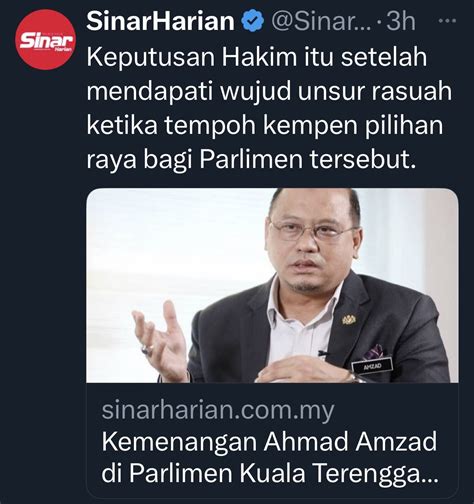
Task: Click the @Sinar... account handle
Action: coord(321,22)
